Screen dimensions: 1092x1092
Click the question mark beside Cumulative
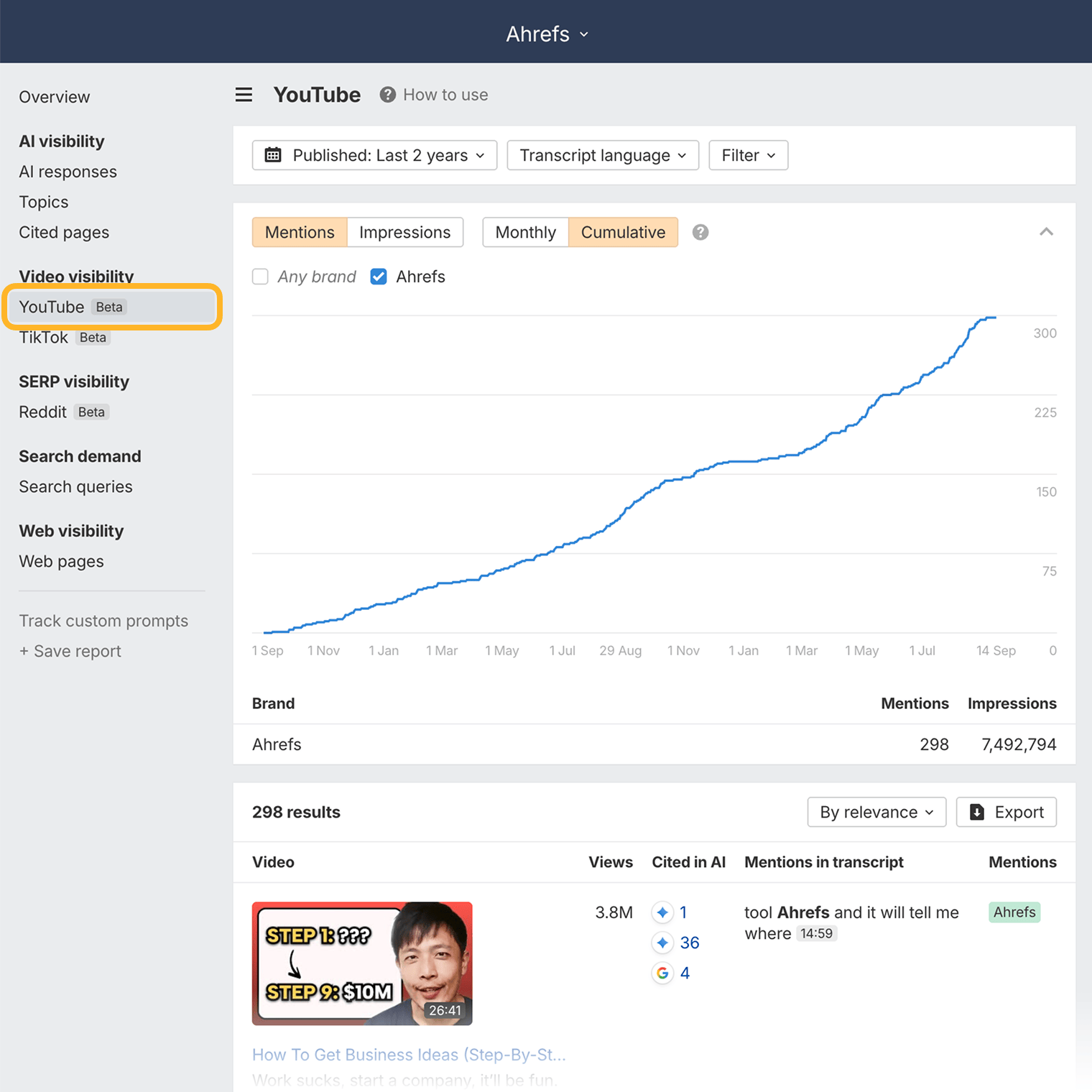pyautogui.click(x=700, y=232)
